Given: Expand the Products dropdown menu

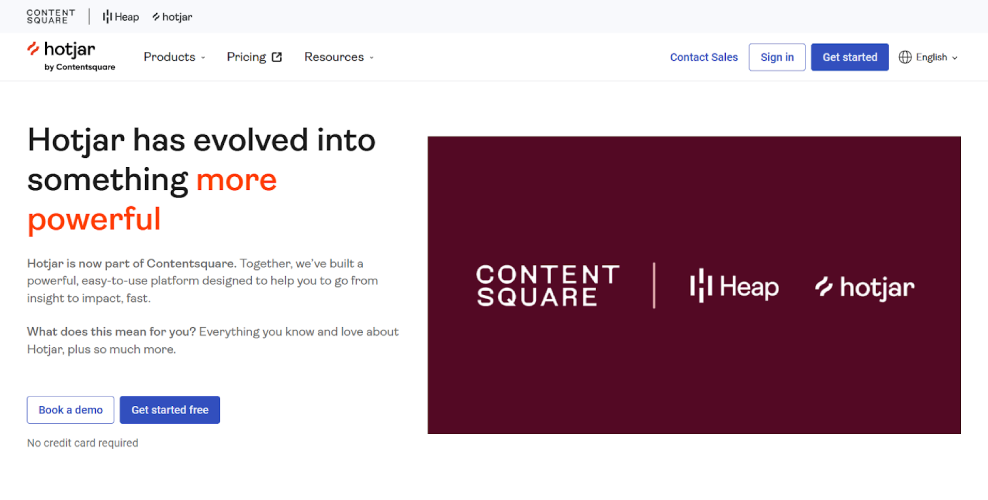Looking at the screenshot, I should (174, 57).
